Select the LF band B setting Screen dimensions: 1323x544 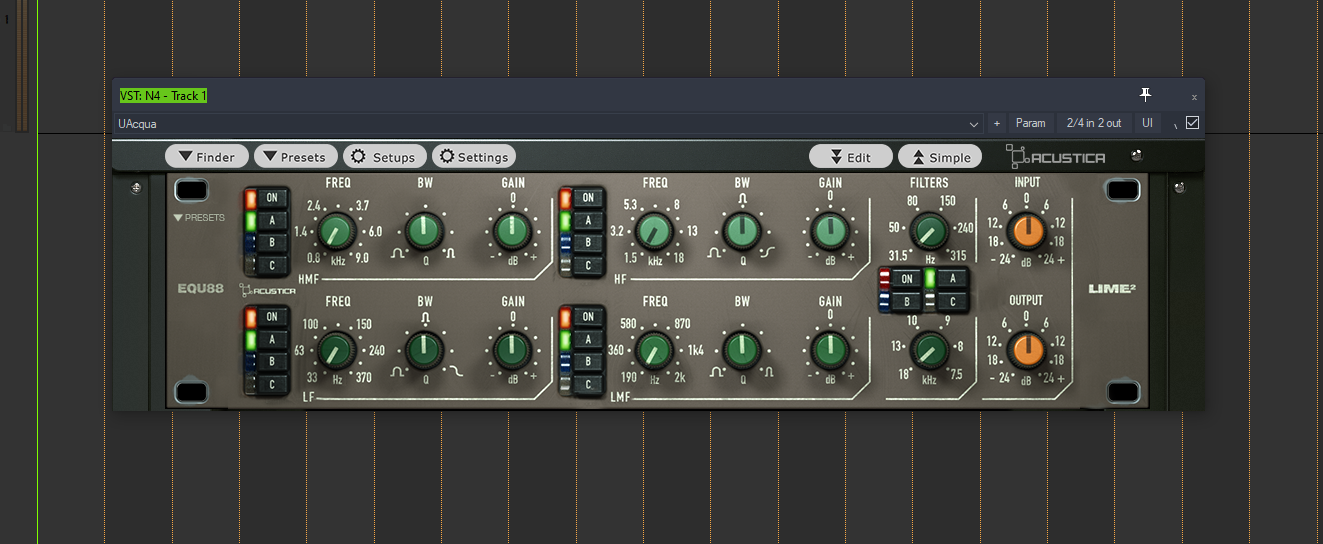tap(271, 362)
